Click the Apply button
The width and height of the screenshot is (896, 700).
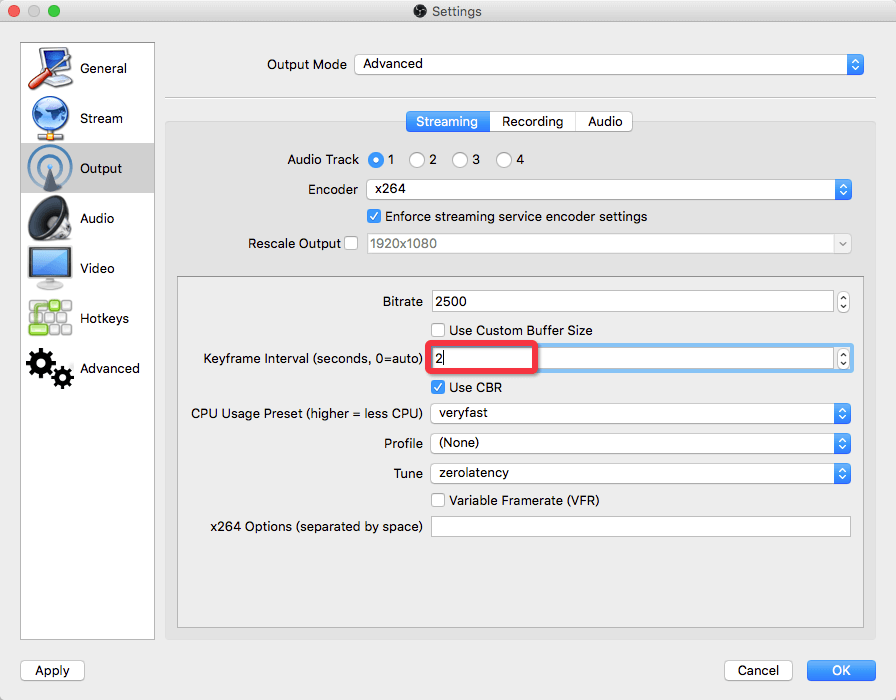point(53,670)
